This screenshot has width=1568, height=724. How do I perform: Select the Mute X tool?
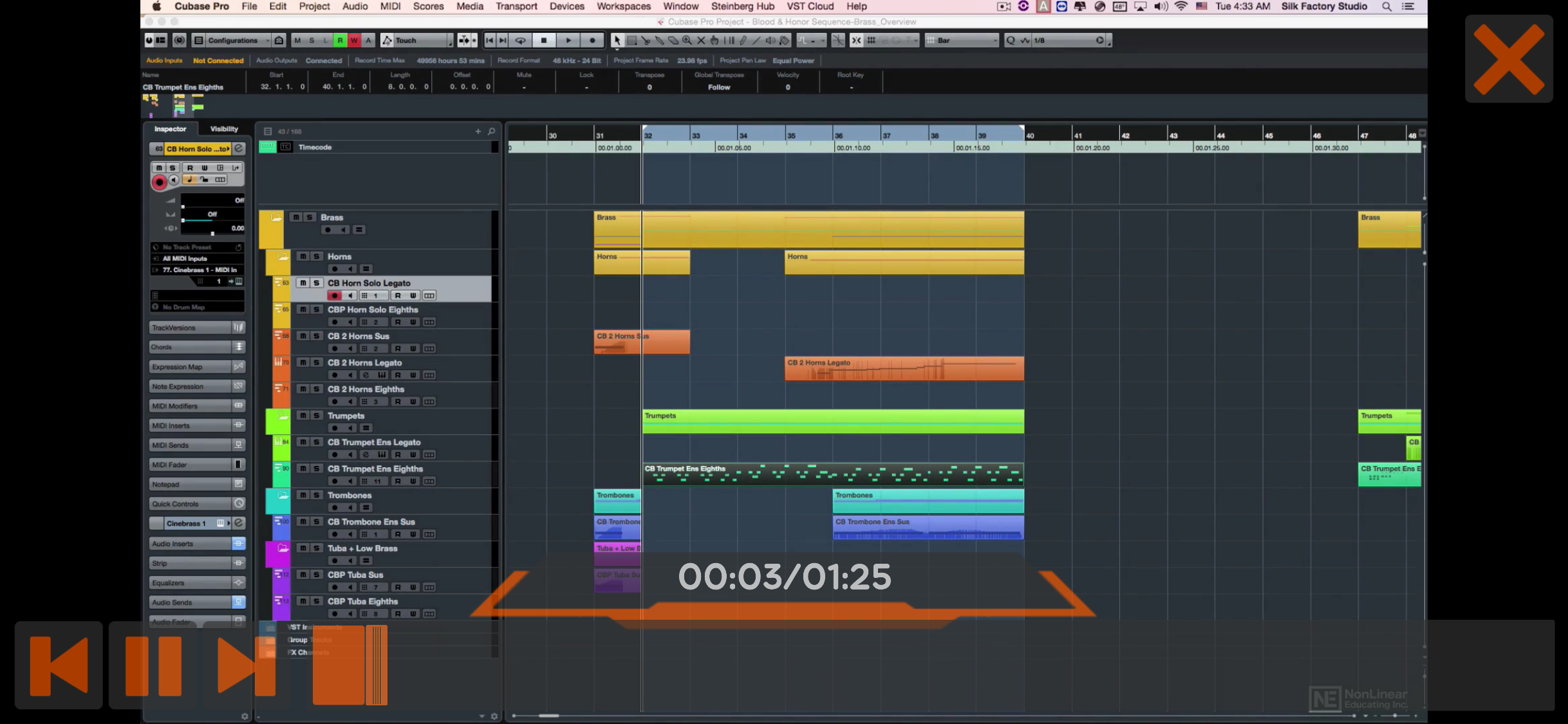tap(701, 41)
